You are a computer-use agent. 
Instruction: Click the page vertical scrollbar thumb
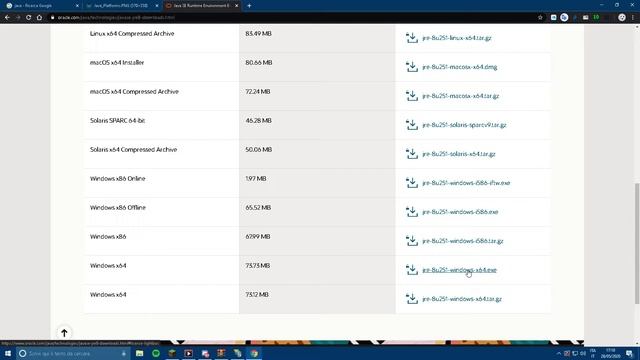[x=637, y=244]
